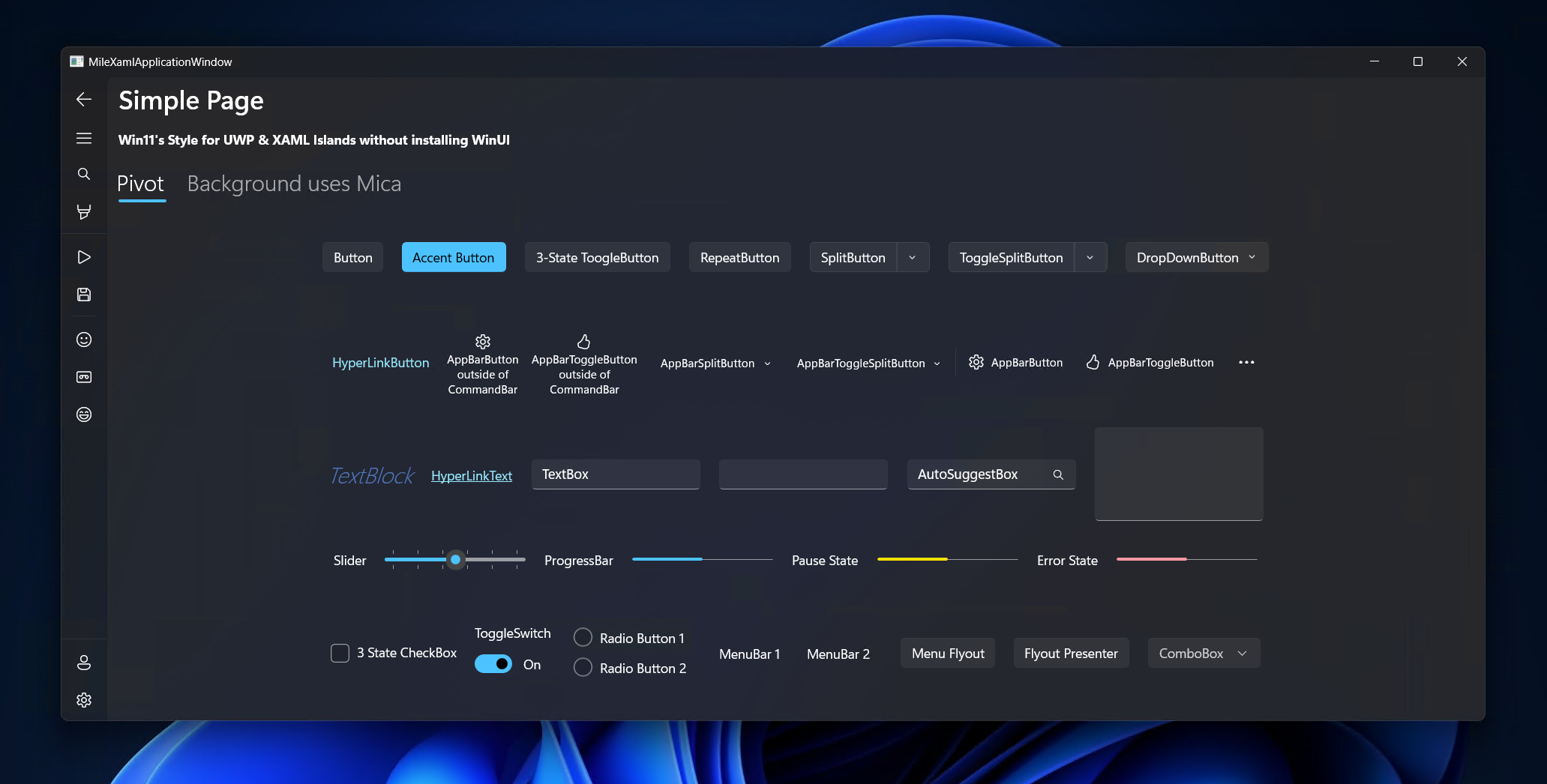Click the AutoSuggestBox search magnifier

click(1058, 474)
